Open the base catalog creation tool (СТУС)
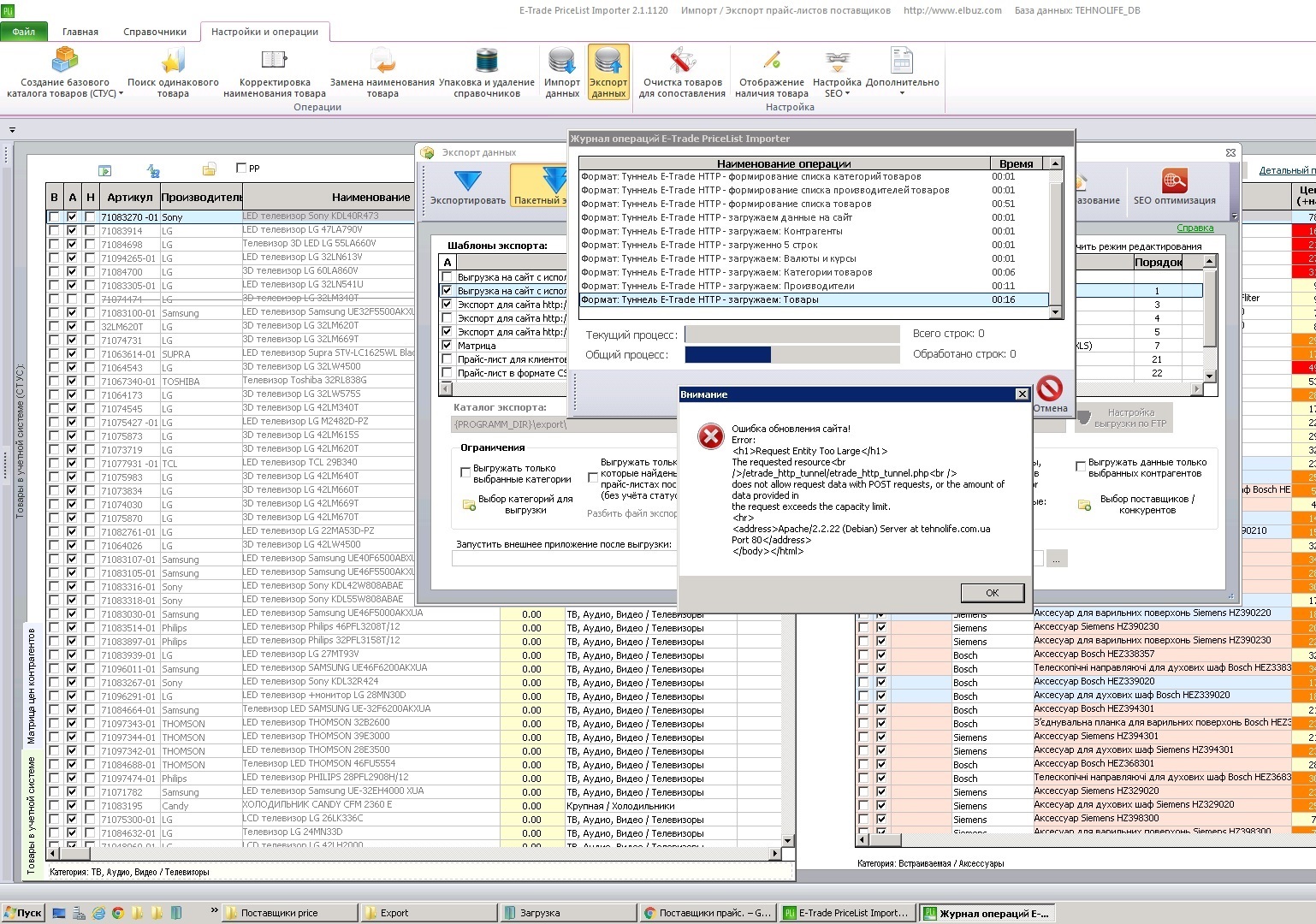This screenshot has width=1316, height=924. pos(65,73)
